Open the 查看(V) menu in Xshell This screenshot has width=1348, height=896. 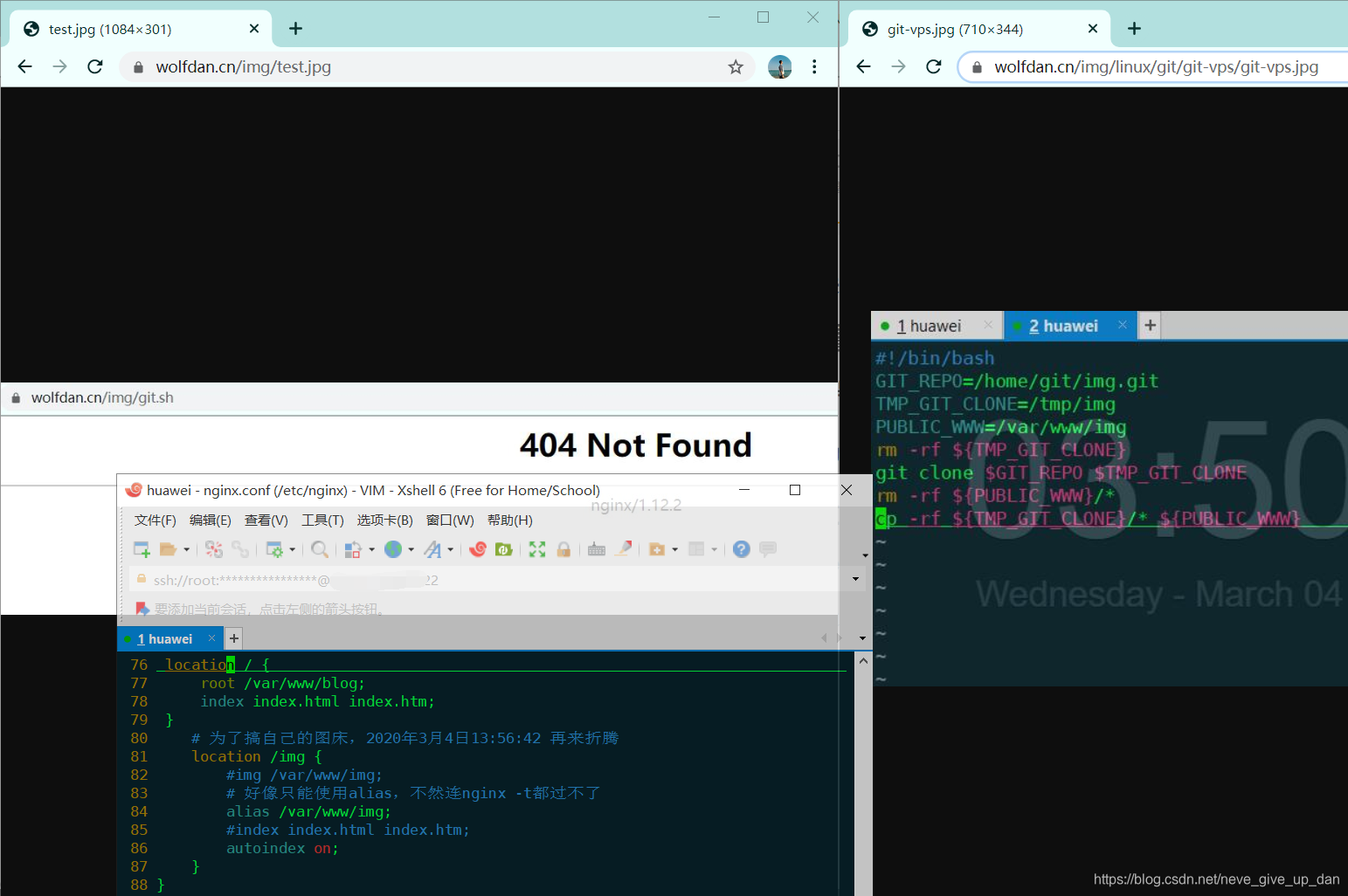(266, 520)
